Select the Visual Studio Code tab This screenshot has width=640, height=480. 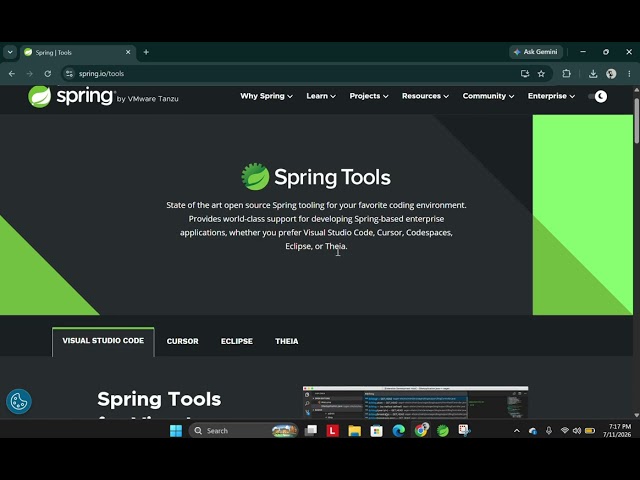click(x=103, y=341)
